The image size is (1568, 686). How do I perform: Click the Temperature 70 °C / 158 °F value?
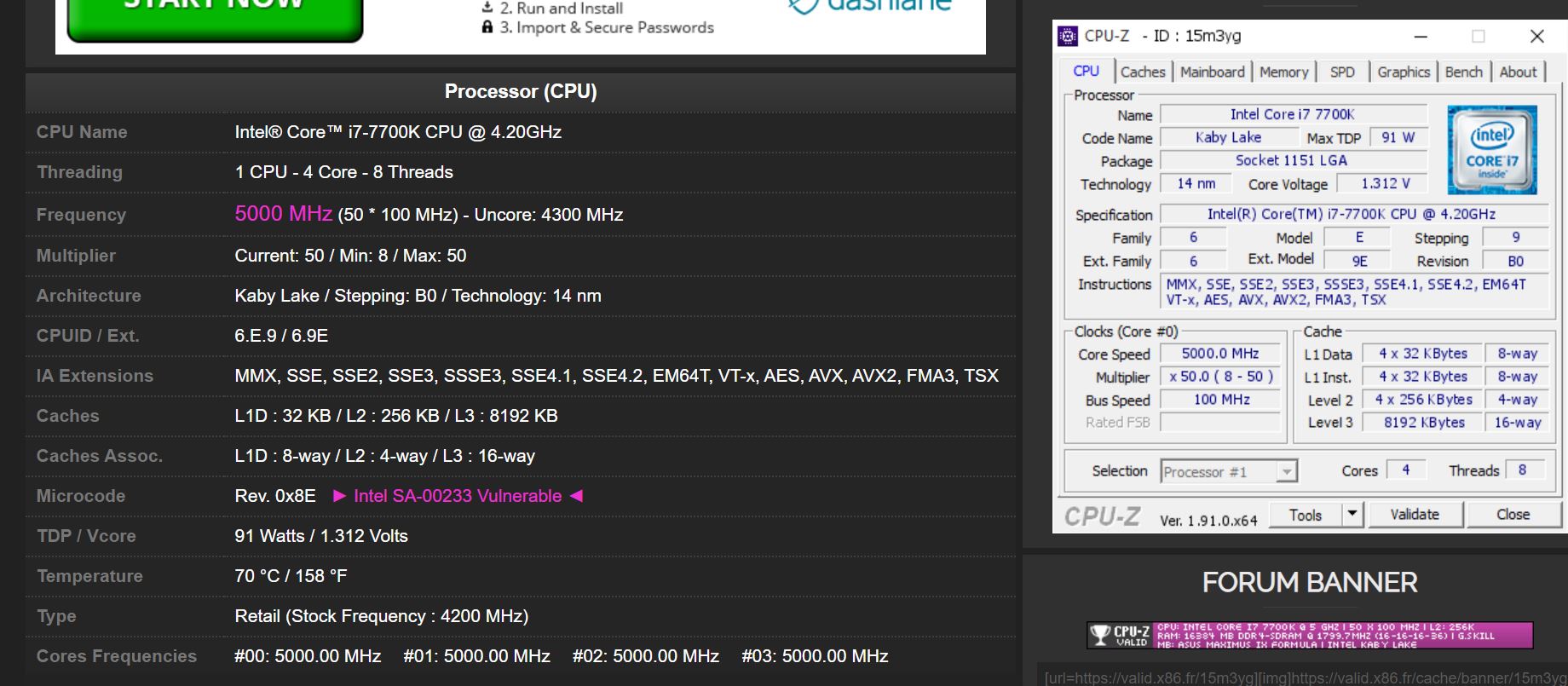coord(291,576)
